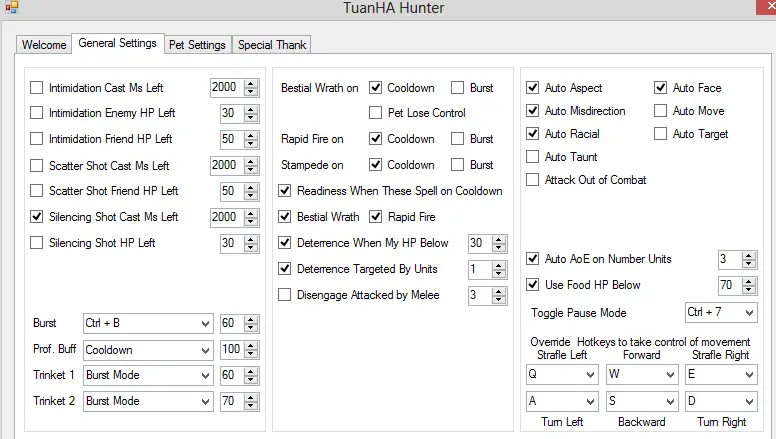776x439 pixels.
Task: Enable Intimidation Cast Ms Left checkbox
Action: pos(37,88)
